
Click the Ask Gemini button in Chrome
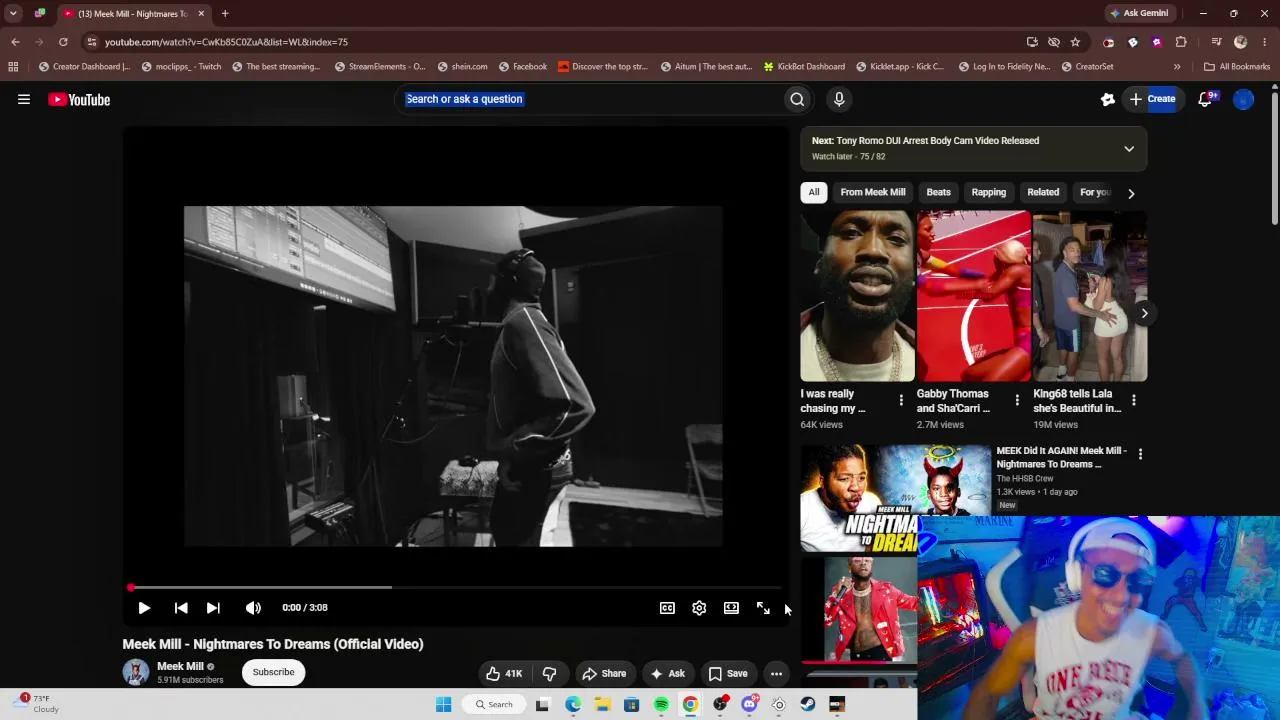[1139, 14]
